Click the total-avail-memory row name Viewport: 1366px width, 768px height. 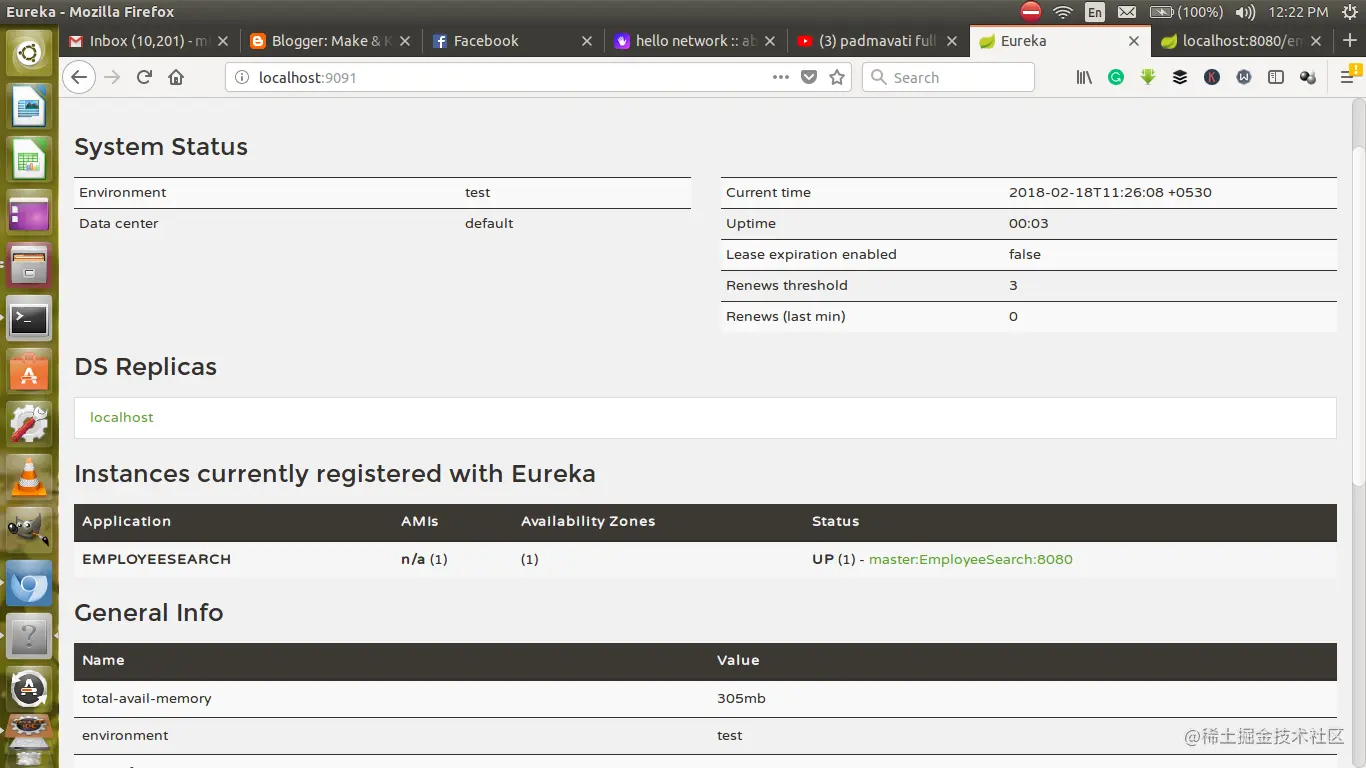pyautogui.click(x=147, y=698)
